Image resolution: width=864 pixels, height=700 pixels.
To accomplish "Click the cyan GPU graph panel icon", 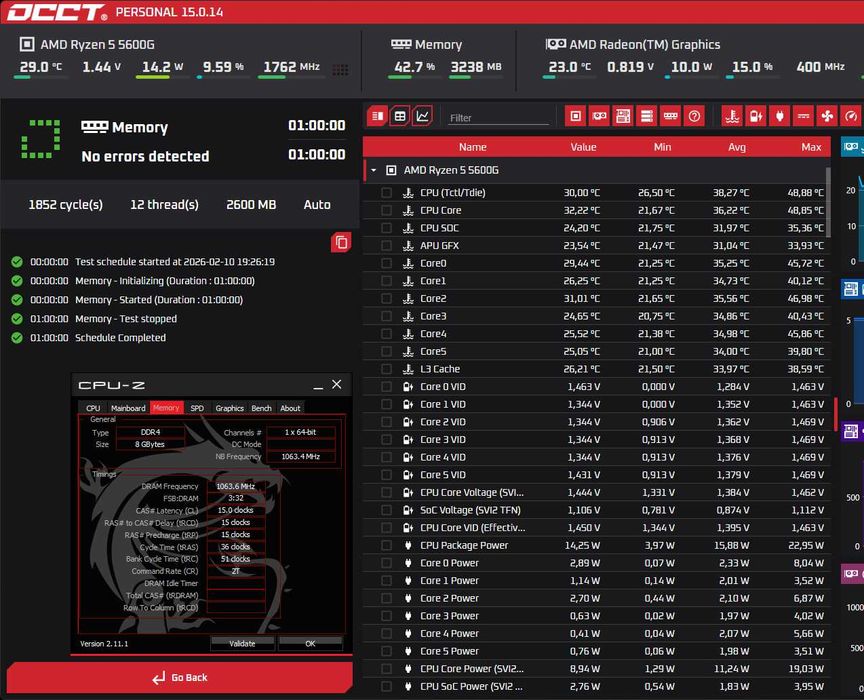I will 851,147.
